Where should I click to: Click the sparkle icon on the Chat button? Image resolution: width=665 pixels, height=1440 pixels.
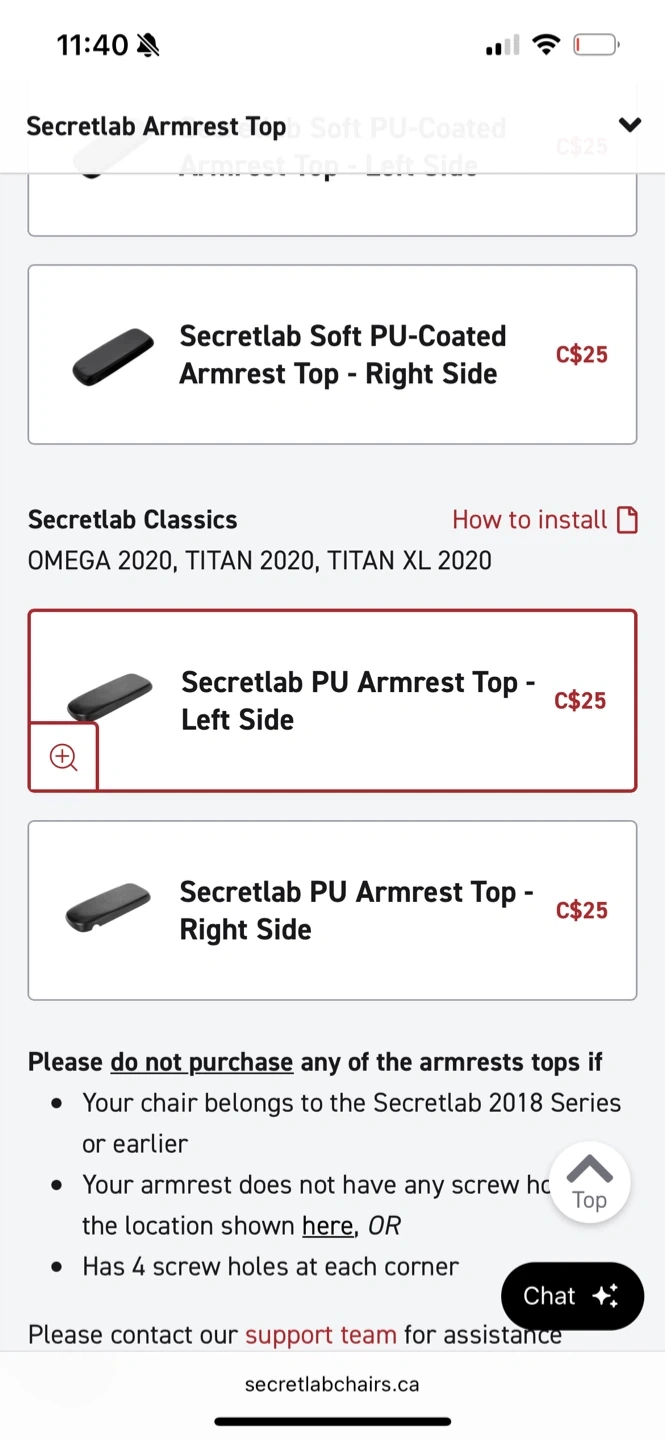point(606,1296)
